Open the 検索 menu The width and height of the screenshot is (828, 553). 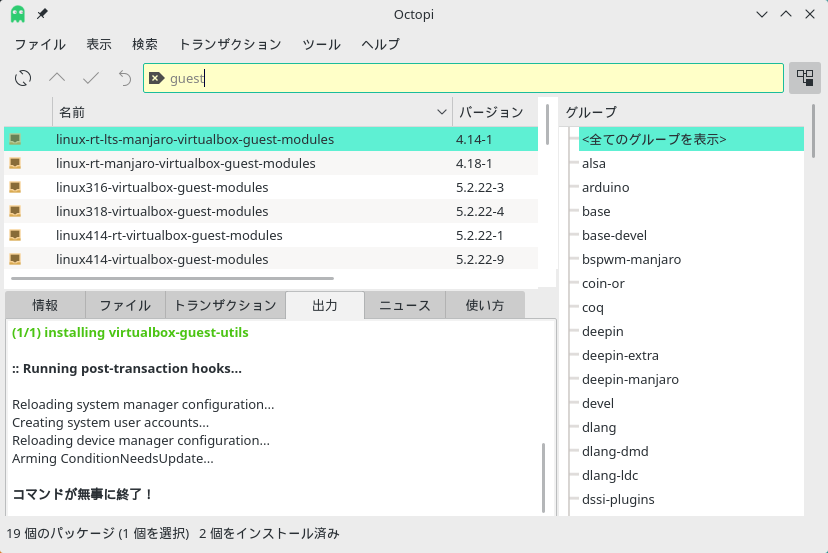pyautogui.click(x=145, y=44)
